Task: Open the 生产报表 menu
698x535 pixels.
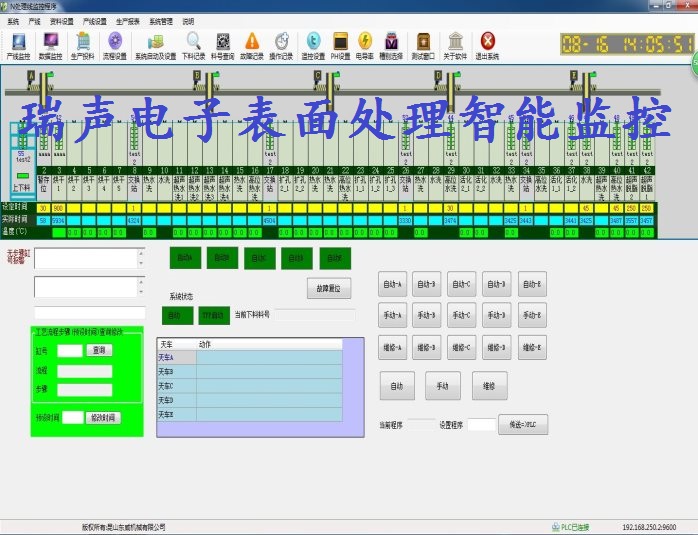Action: click(128, 21)
